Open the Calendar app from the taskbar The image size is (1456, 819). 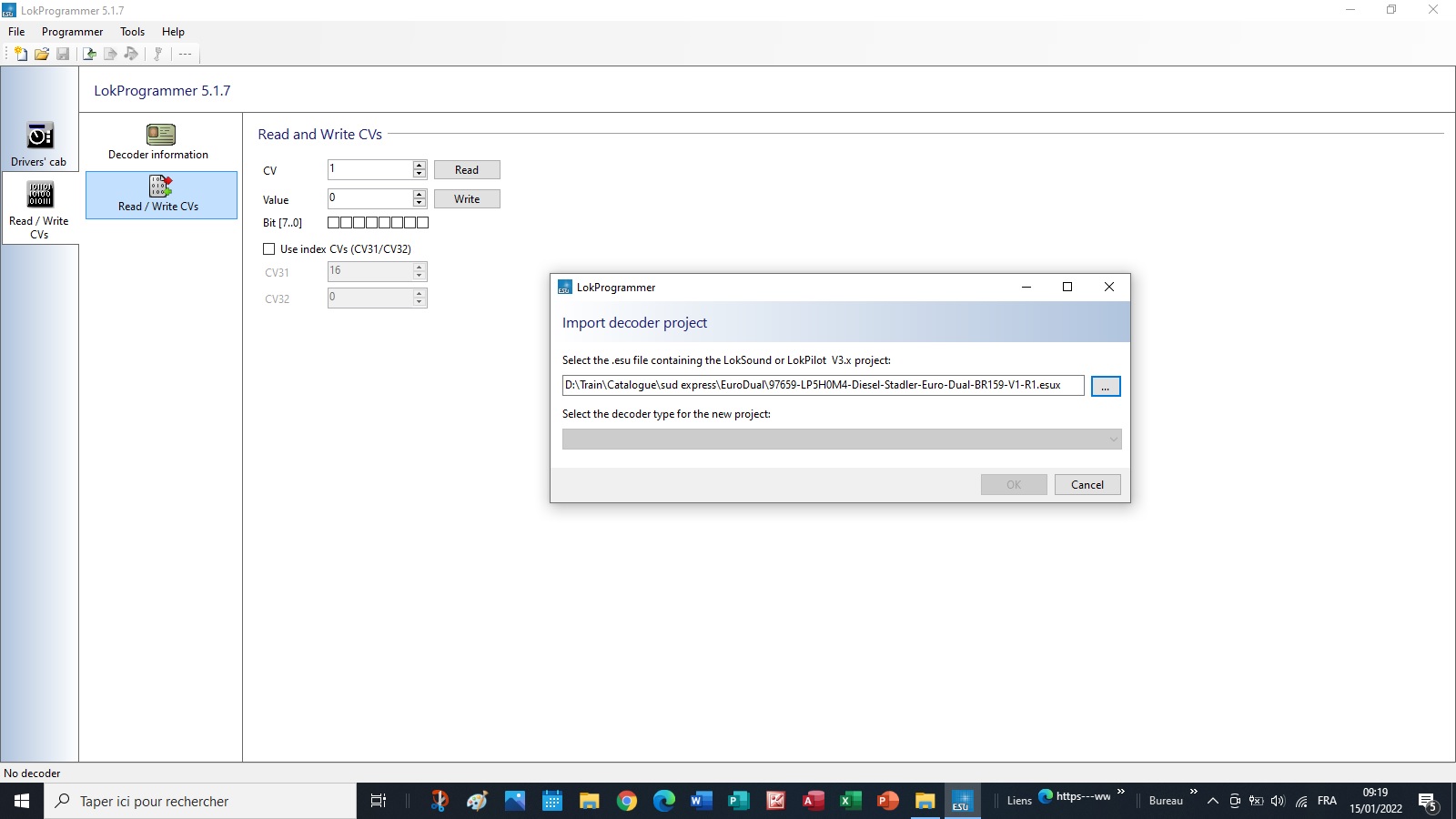click(x=552, y=801)
